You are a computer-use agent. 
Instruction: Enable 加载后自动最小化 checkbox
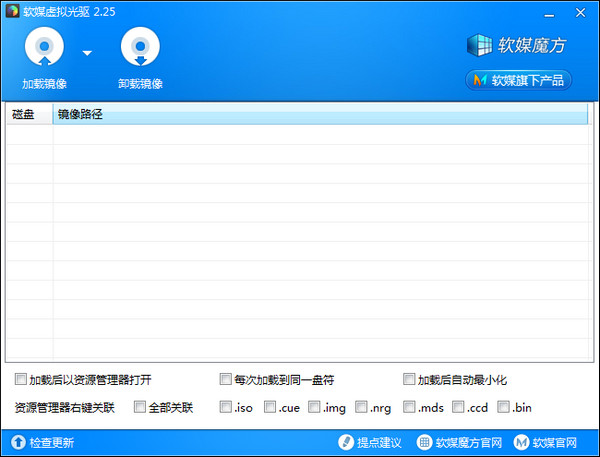pyautogui.click(x=409, y=380)
